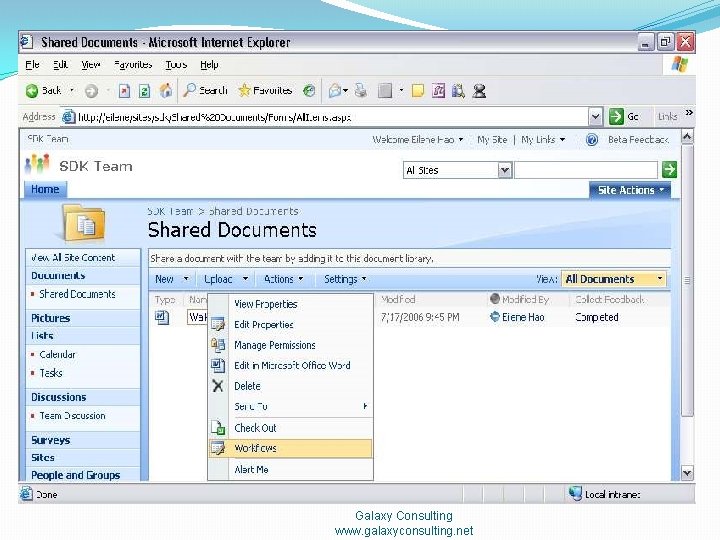Viewport: 720px width, 540px height.
Task: Click the Mail envelope icon
Action: (x=335, y=91)
